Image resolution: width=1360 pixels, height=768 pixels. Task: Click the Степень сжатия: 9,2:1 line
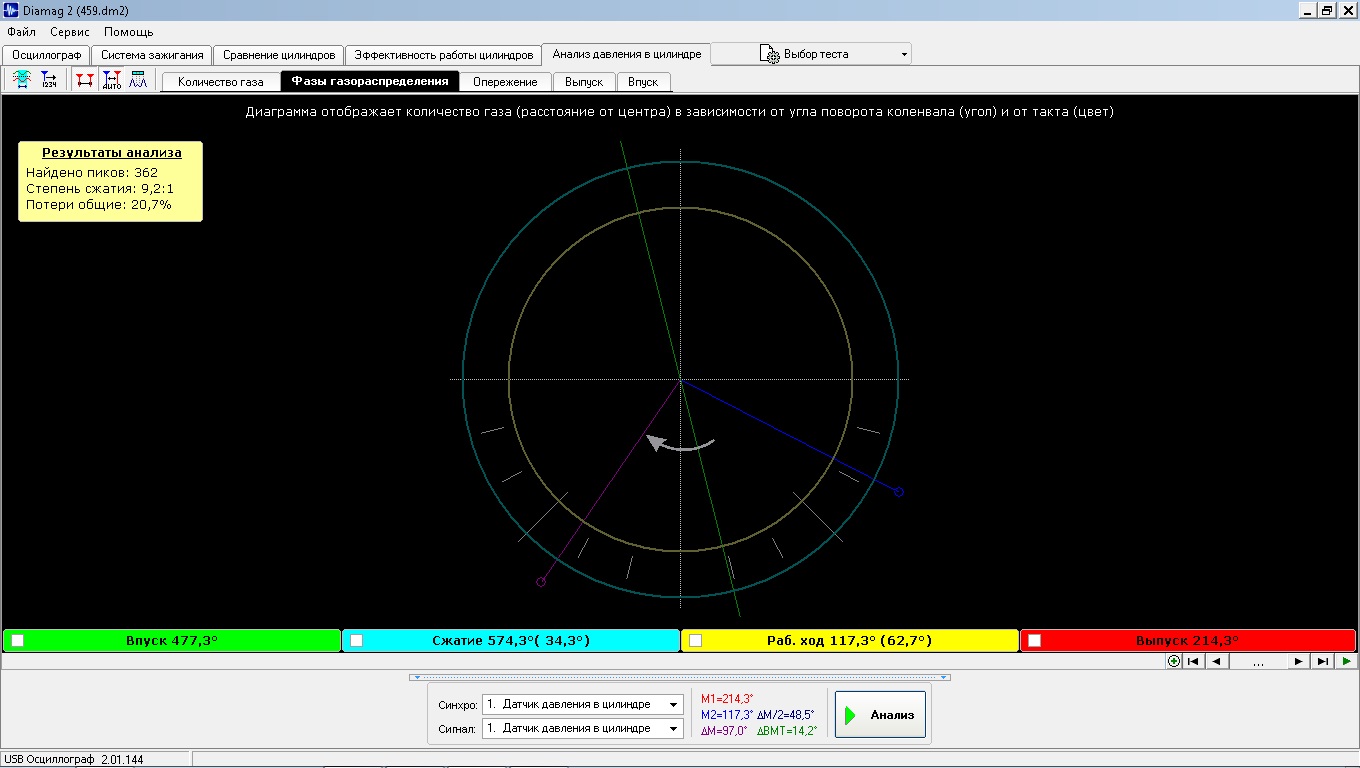(101, 188)
